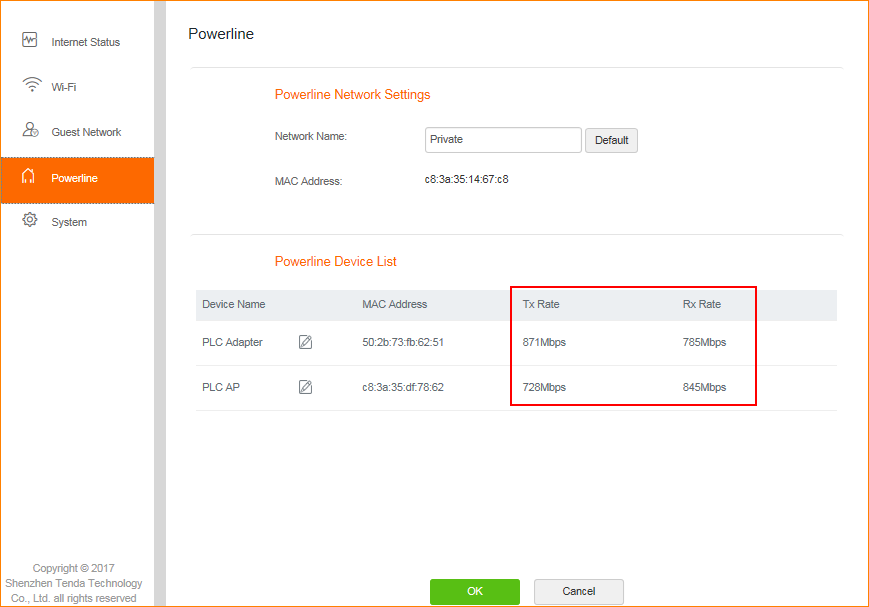
Task: Edit the PLC AP device name
Action: point(306,387)
